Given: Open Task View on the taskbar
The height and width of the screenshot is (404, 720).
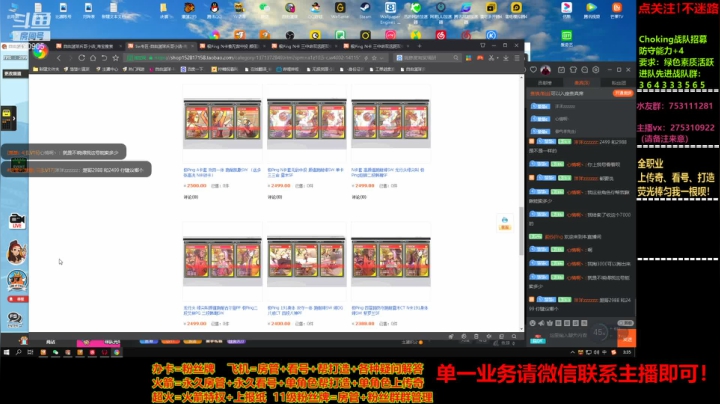Looking at the screenshot, I should (30, 352).
